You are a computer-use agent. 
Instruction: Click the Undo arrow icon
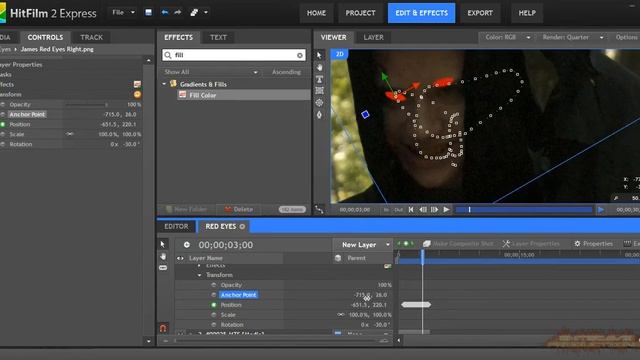click(164, 13)
